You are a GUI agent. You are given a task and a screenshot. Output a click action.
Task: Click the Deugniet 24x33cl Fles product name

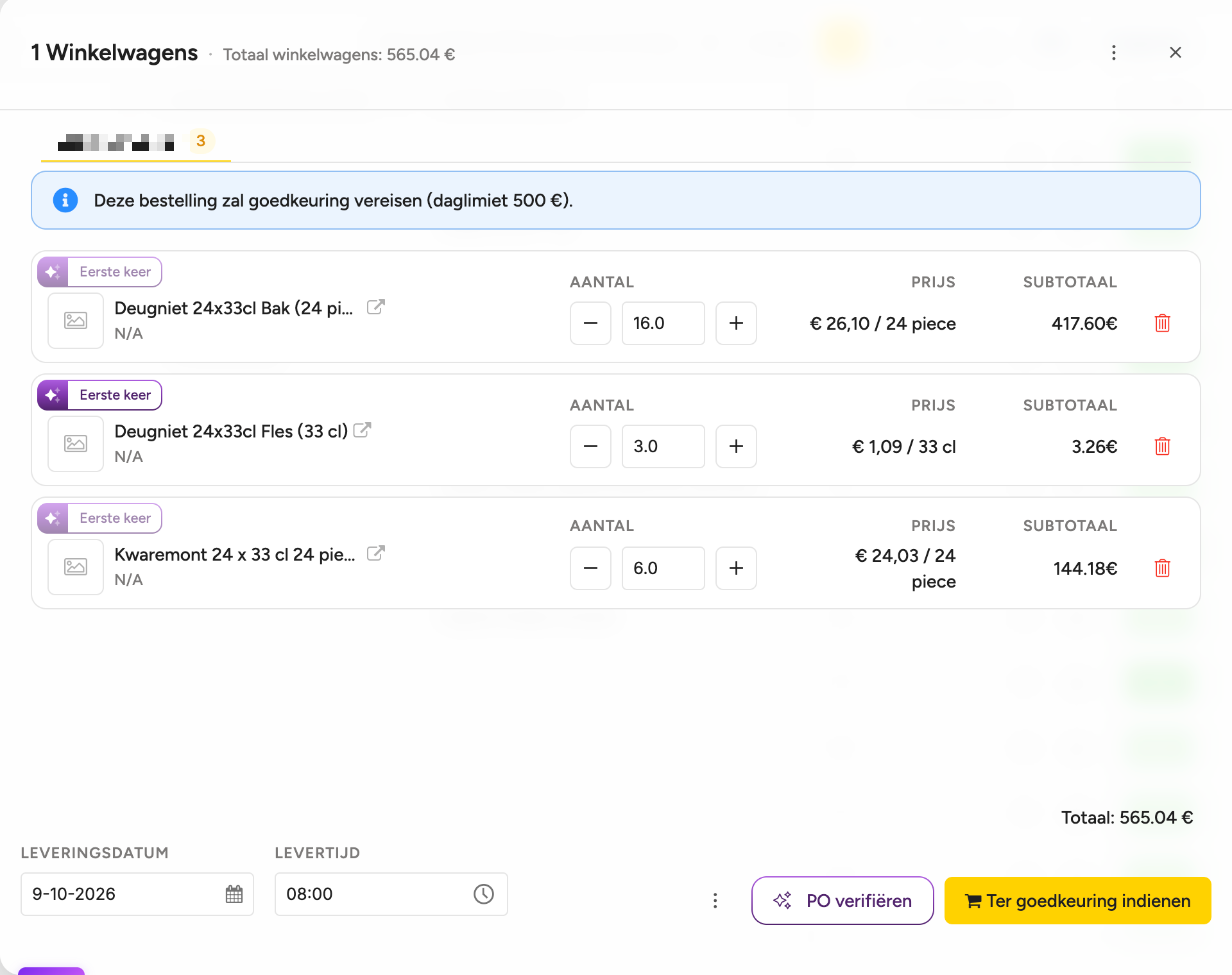coord(231,431)
